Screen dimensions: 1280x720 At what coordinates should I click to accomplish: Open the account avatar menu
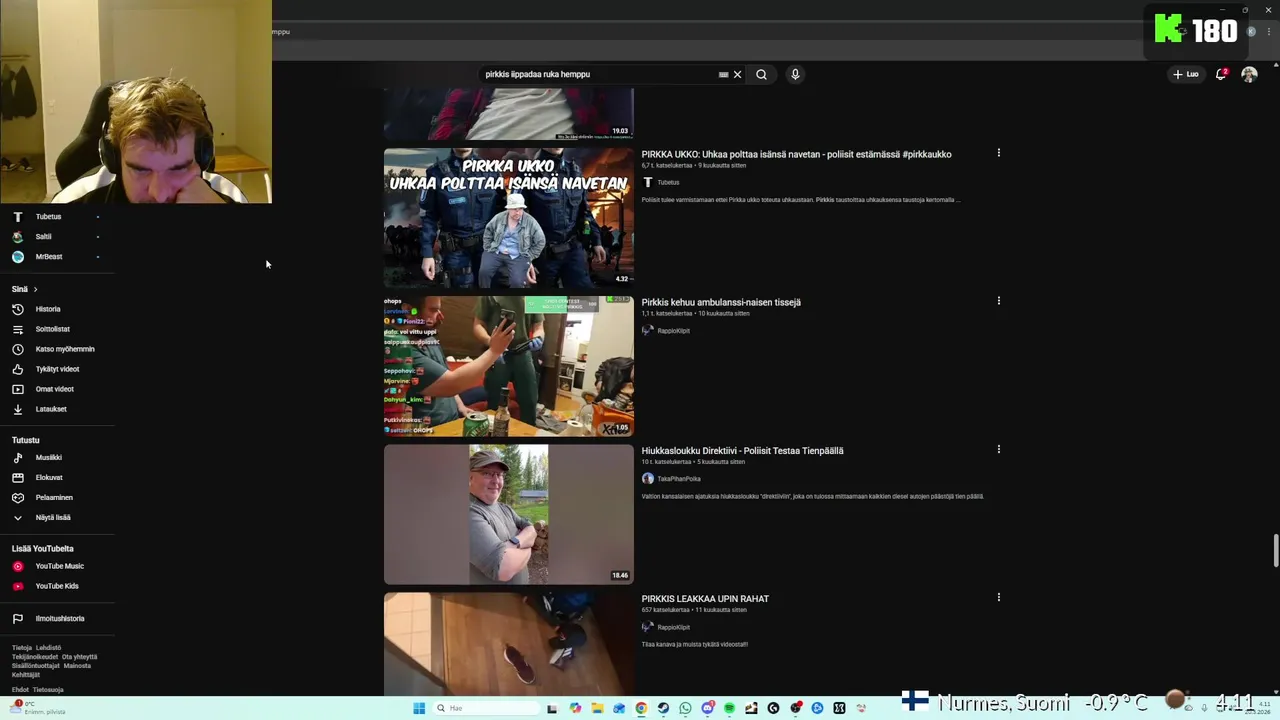[1249, 74]
